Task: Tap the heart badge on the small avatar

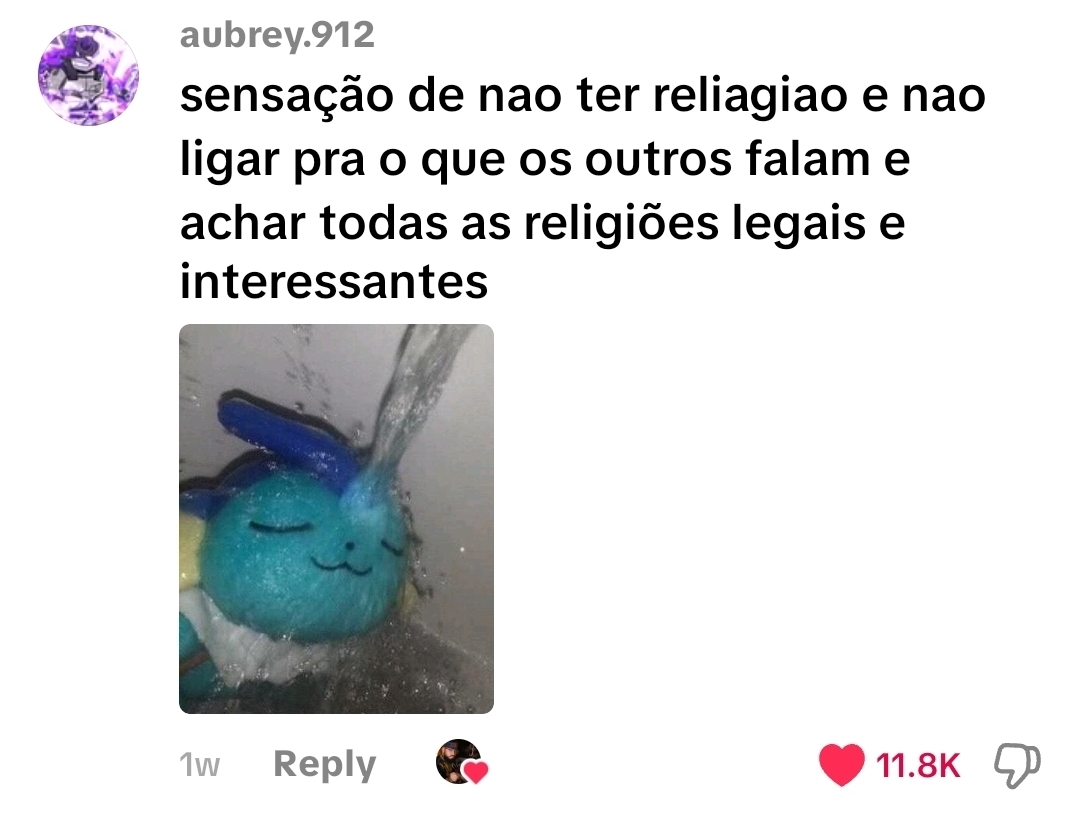Action: tap(475, 772)
